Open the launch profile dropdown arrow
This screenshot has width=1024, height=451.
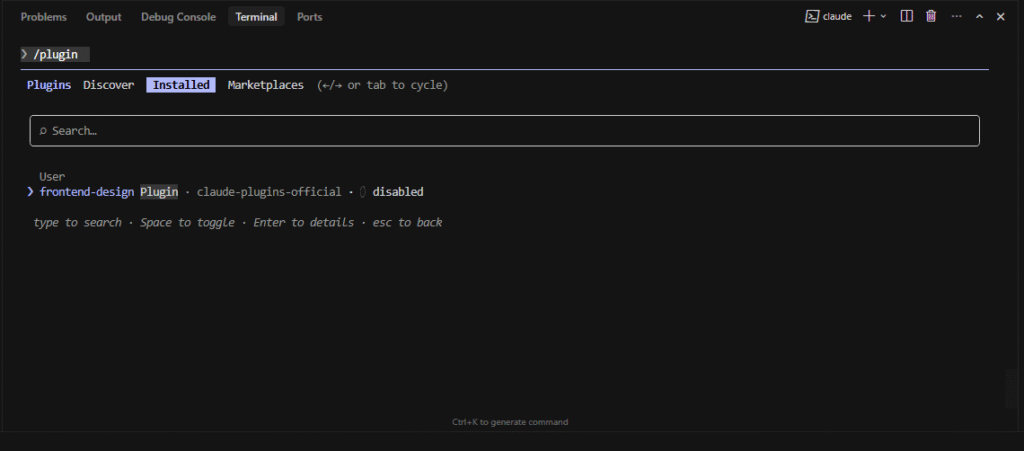[x=883, y=16]
